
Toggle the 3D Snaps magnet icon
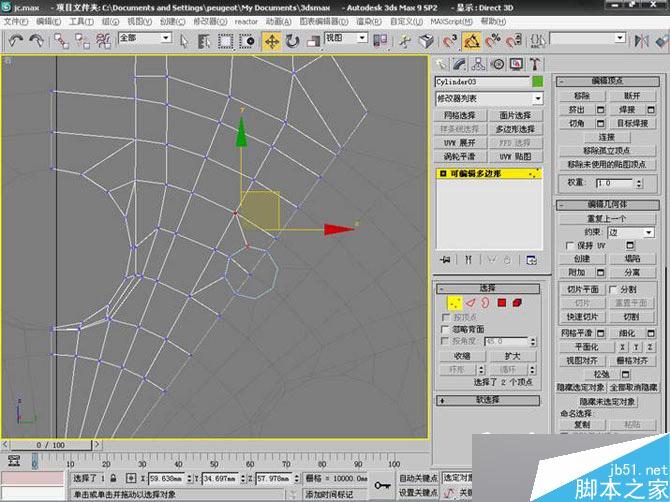450,41
